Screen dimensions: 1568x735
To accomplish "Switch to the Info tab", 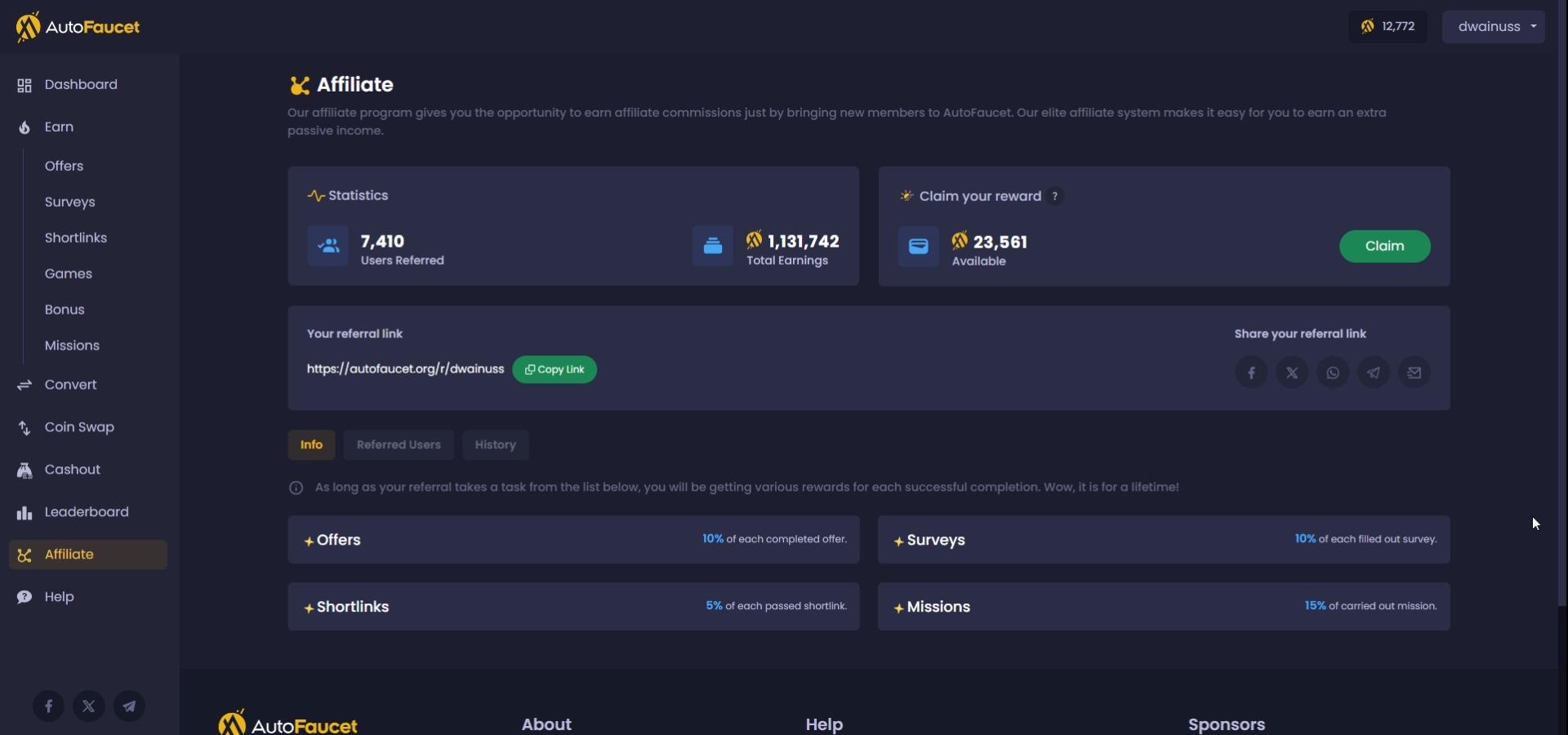I will tap(311, 445).
